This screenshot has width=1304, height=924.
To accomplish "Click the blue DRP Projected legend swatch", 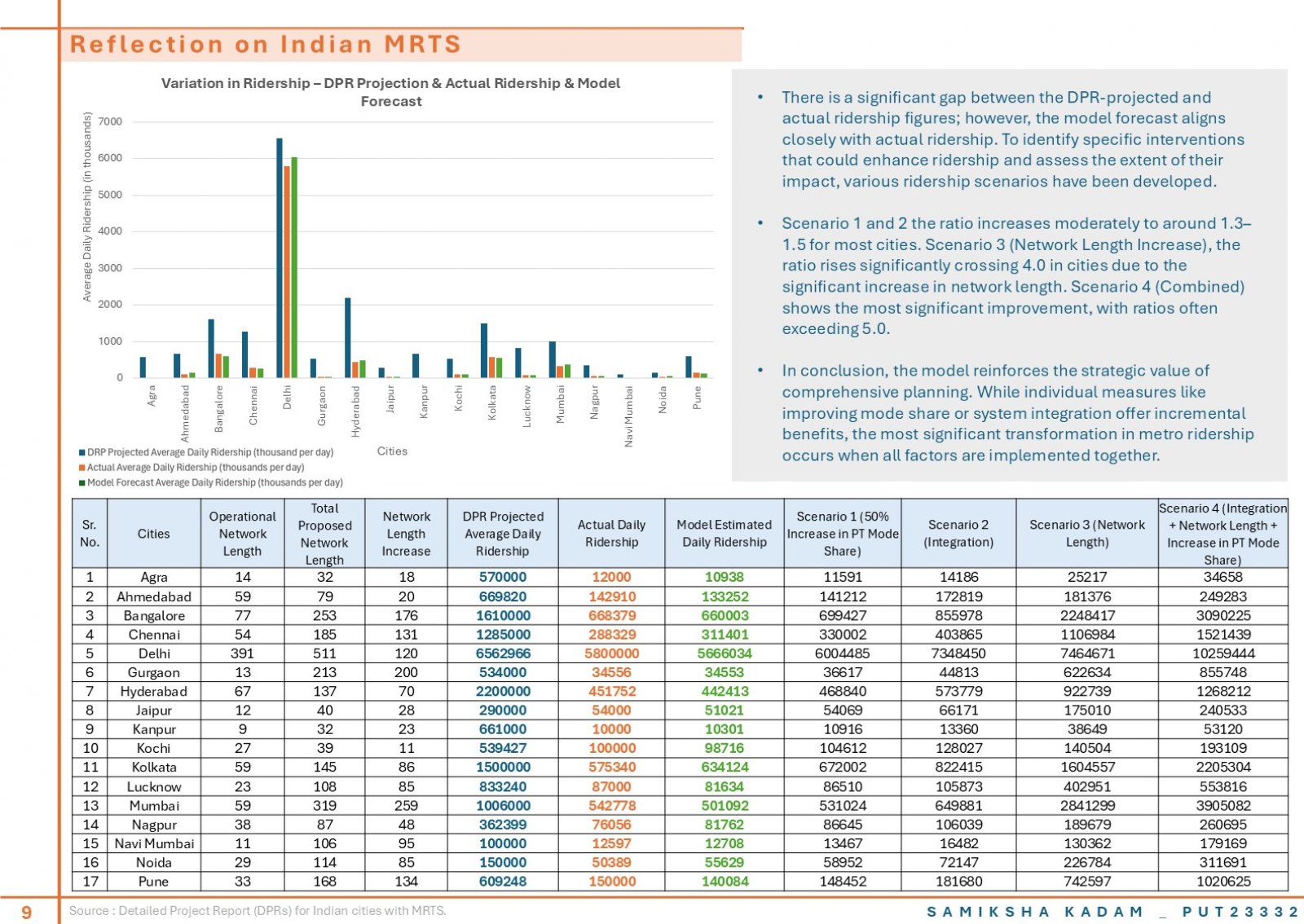I will (82, 452).
